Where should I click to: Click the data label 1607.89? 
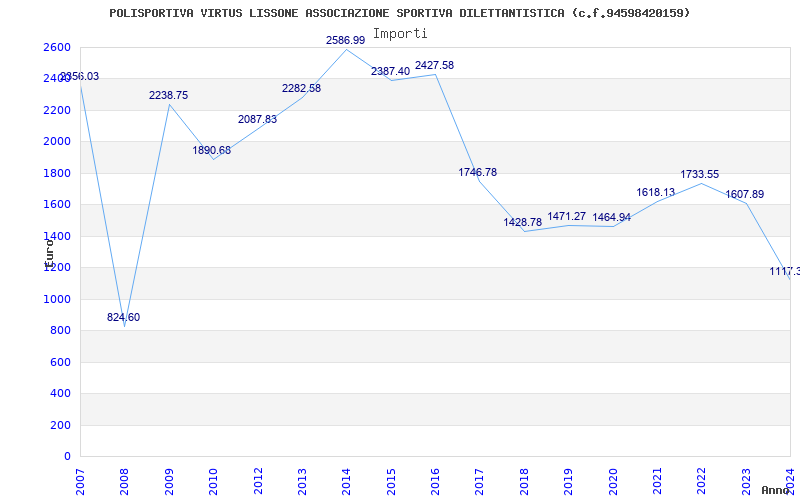pyautogui.click(x=745, y=194)
